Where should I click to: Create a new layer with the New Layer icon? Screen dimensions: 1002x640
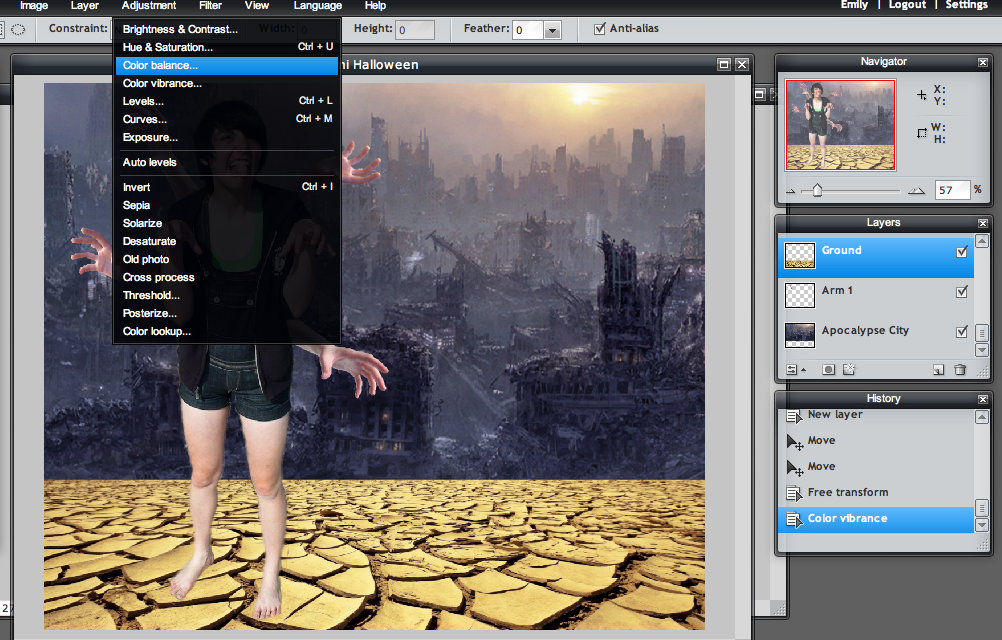[x=938, y=370]
